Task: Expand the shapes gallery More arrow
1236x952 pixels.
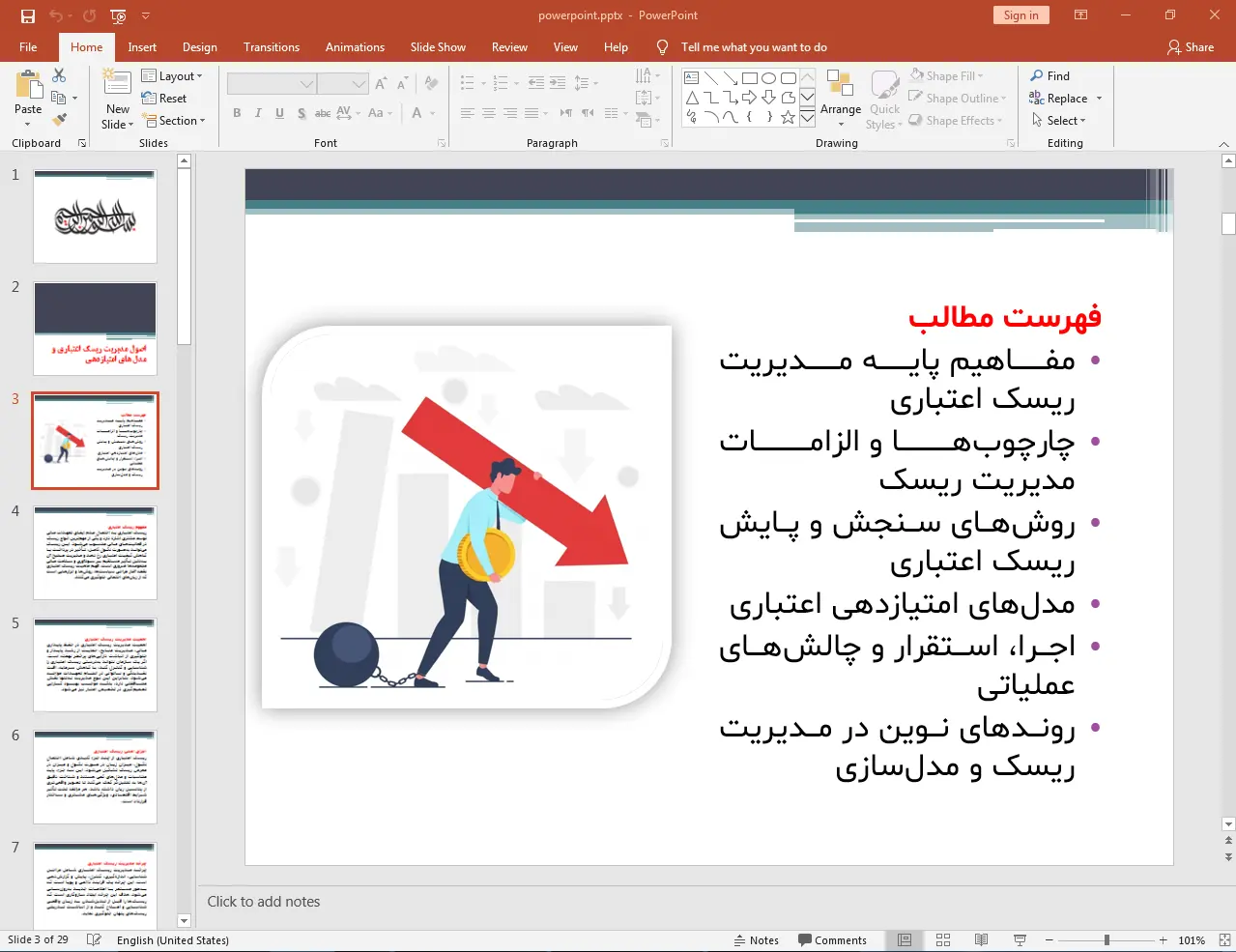Action: [x=807, y=117]
